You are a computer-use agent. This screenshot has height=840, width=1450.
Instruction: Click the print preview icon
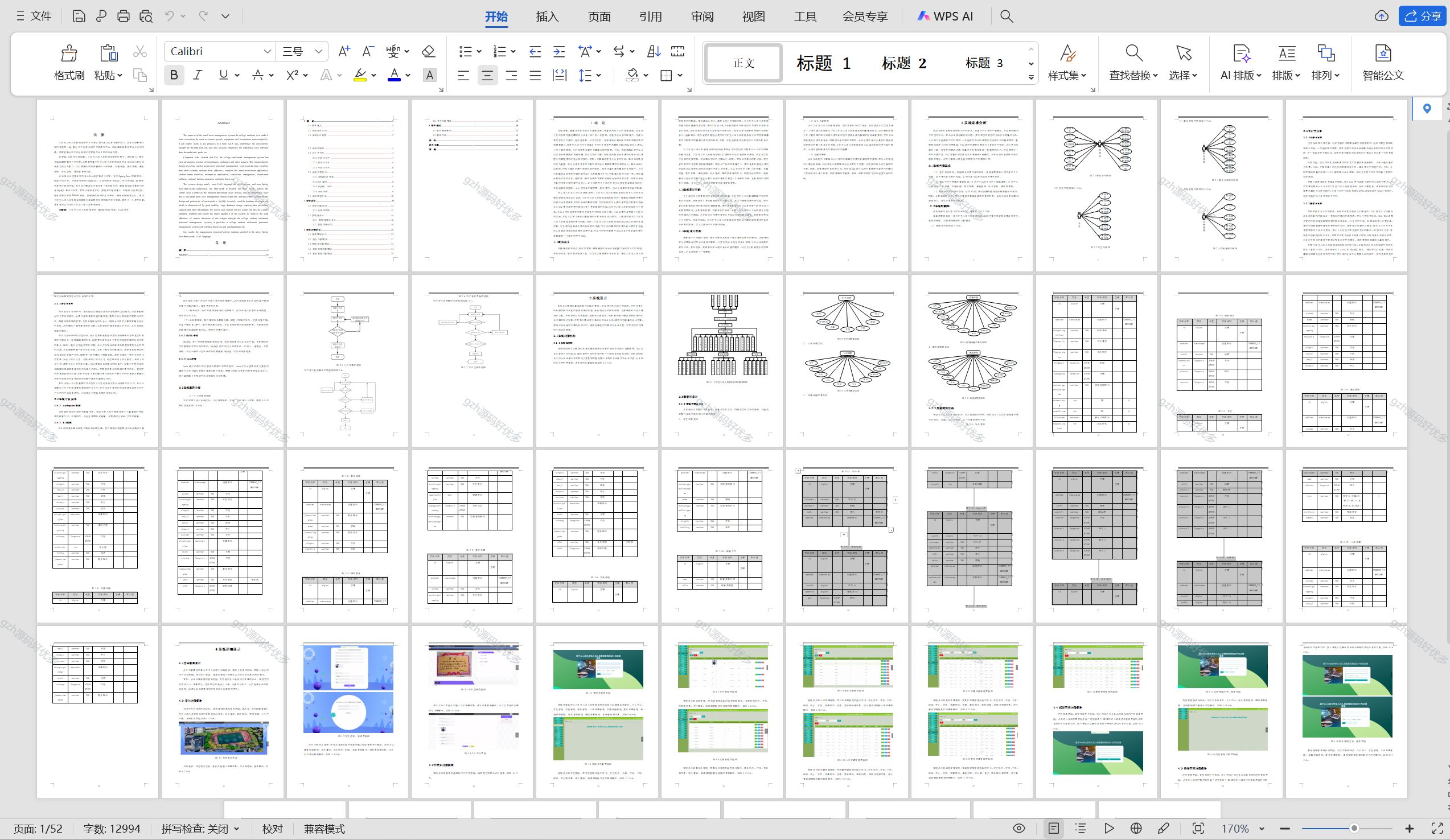146,16
